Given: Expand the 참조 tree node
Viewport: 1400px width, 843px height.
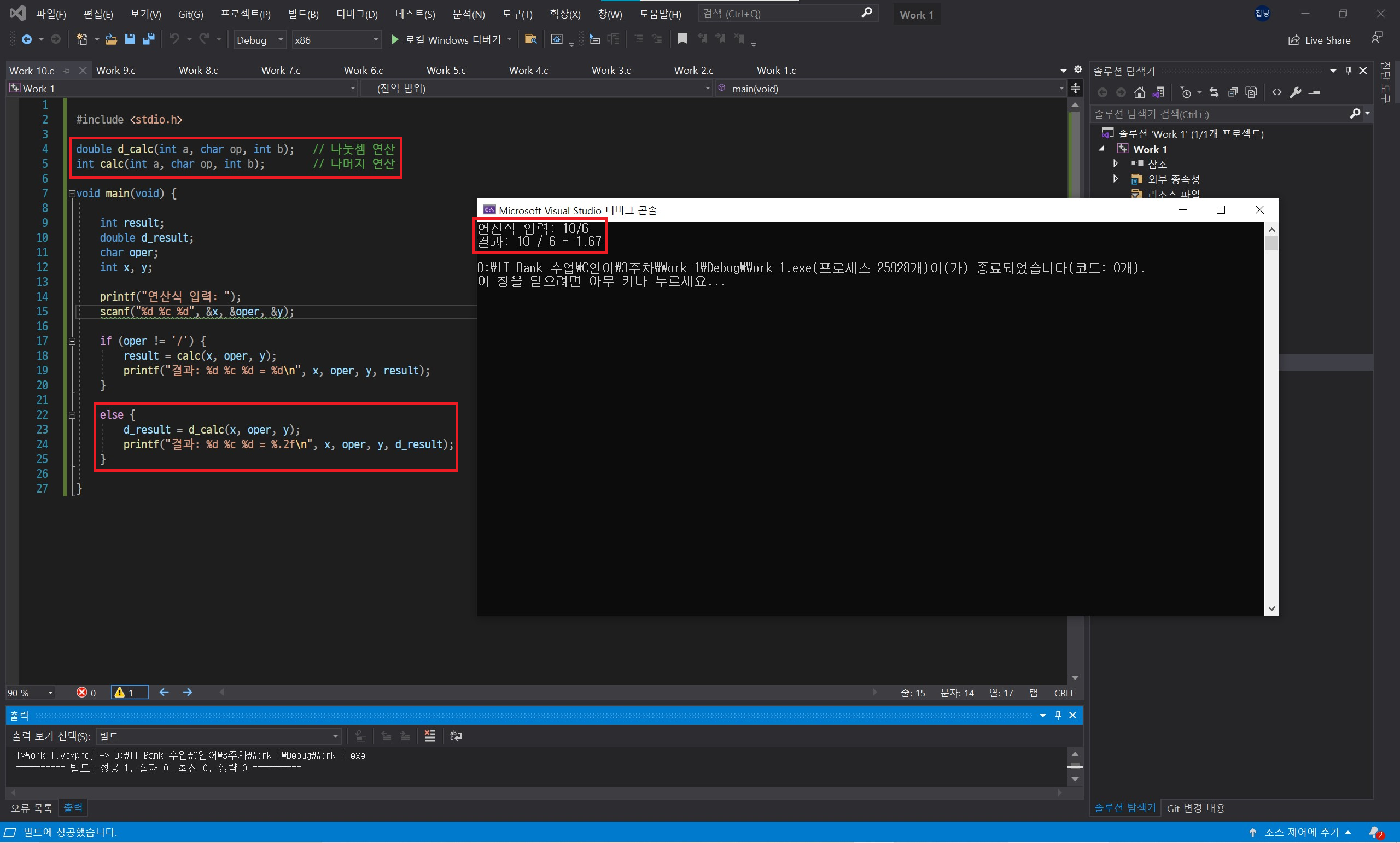Looking at the screenshot, I should coord(1115,163).
